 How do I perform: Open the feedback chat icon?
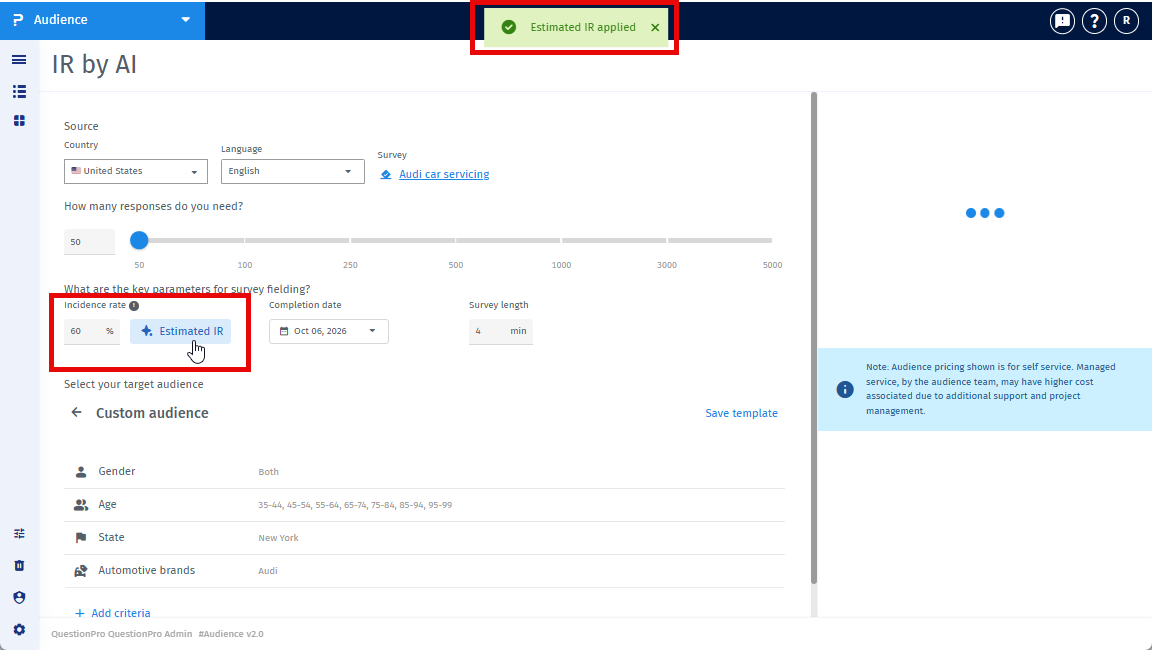coord(1062,21)
